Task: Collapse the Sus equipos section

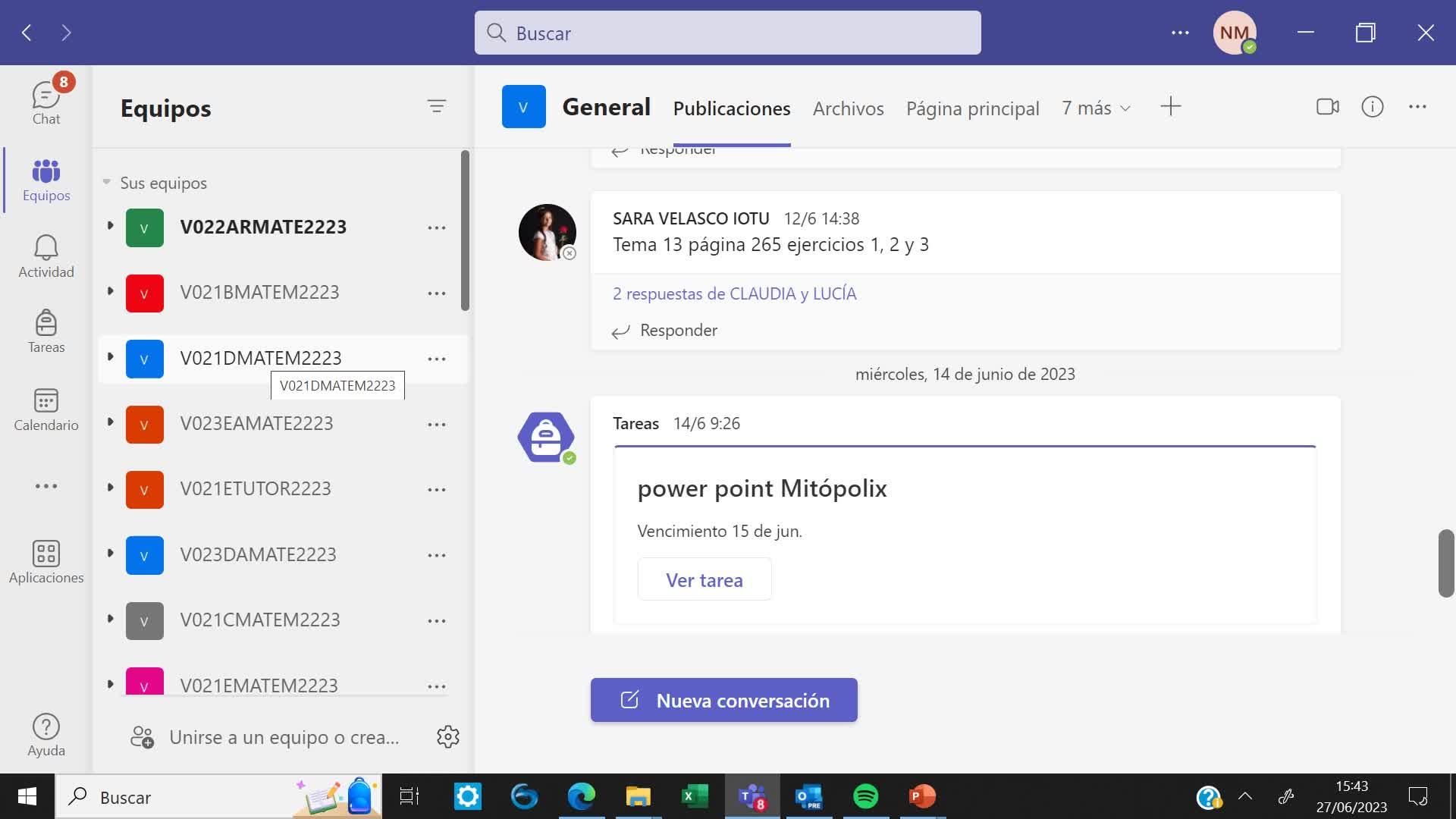Action: [x=107, y=182]
